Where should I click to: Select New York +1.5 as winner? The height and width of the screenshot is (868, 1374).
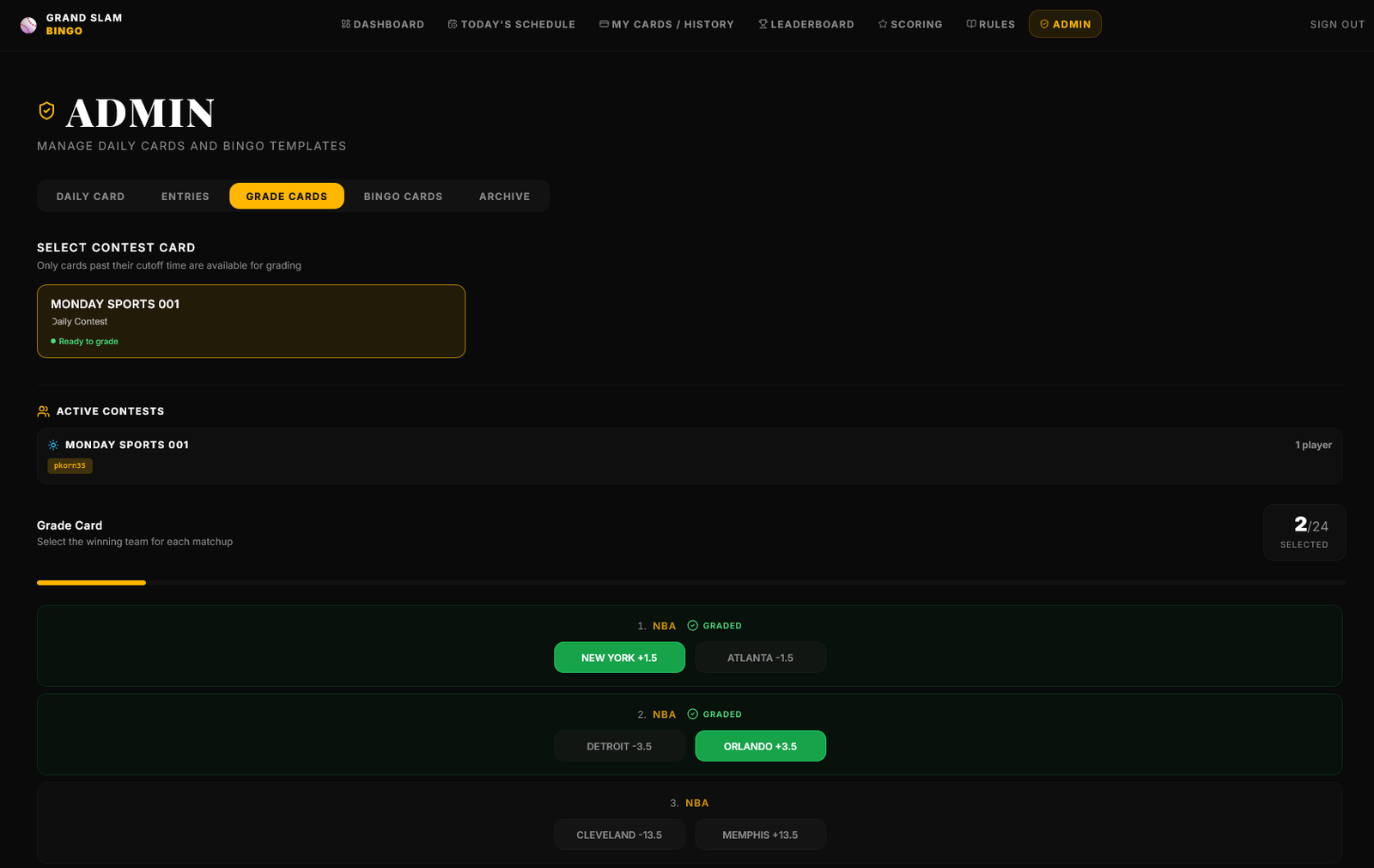[619, 658]
